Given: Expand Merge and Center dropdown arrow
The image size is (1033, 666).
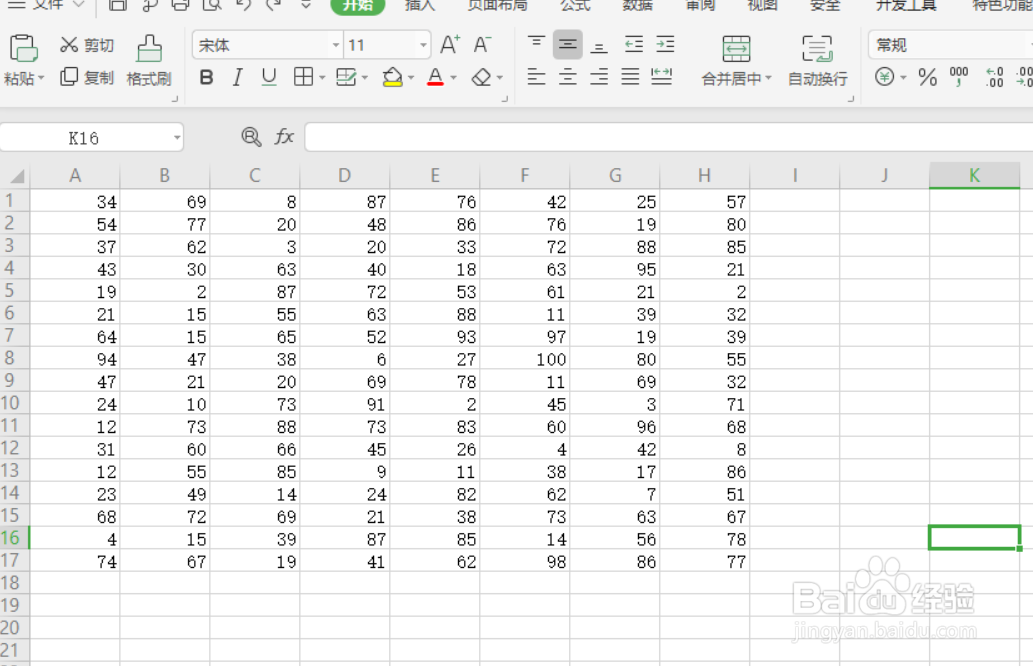Looking at the screenshot, I should pos(768,78).
